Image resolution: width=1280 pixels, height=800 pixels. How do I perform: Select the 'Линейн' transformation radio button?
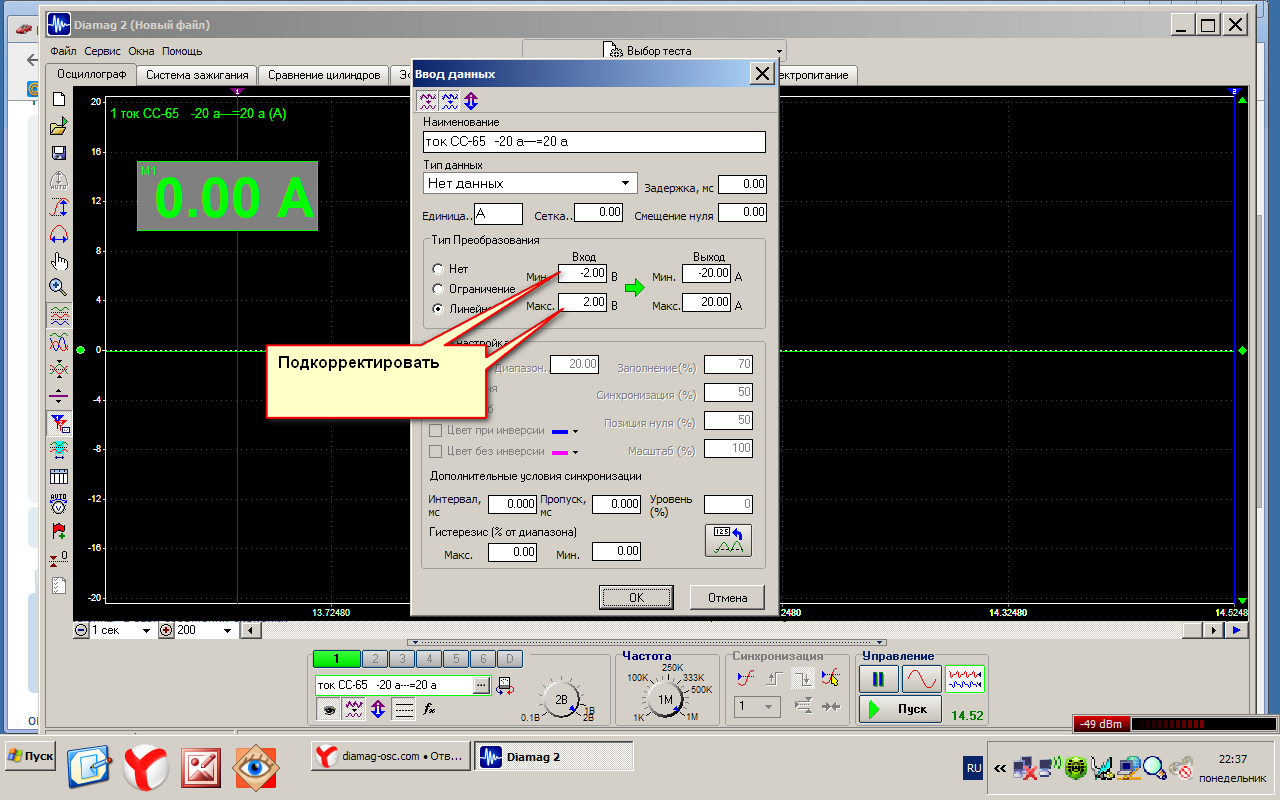click(x=437, y=309)
